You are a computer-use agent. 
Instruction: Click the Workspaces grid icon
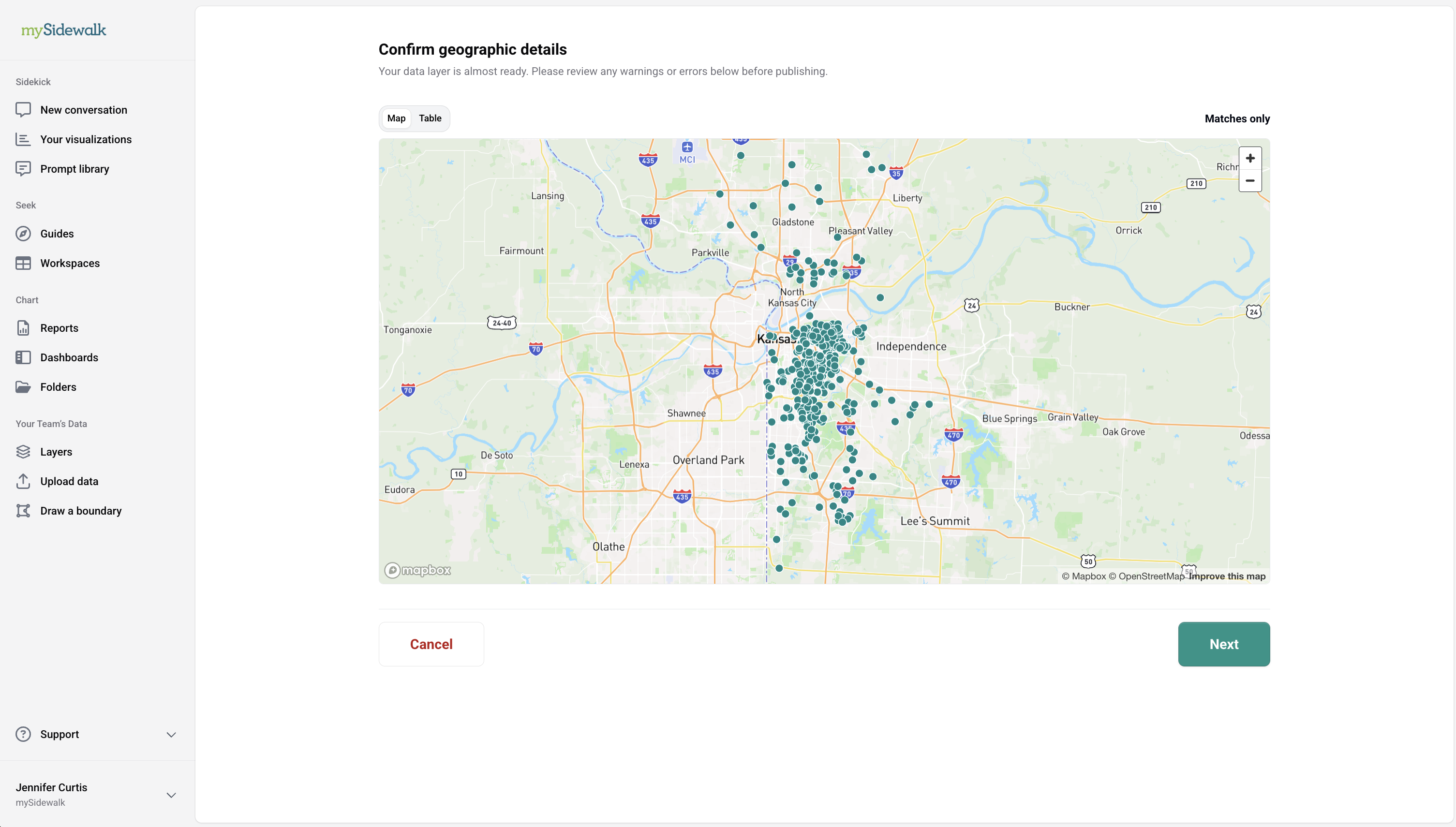tap(23, 263)
